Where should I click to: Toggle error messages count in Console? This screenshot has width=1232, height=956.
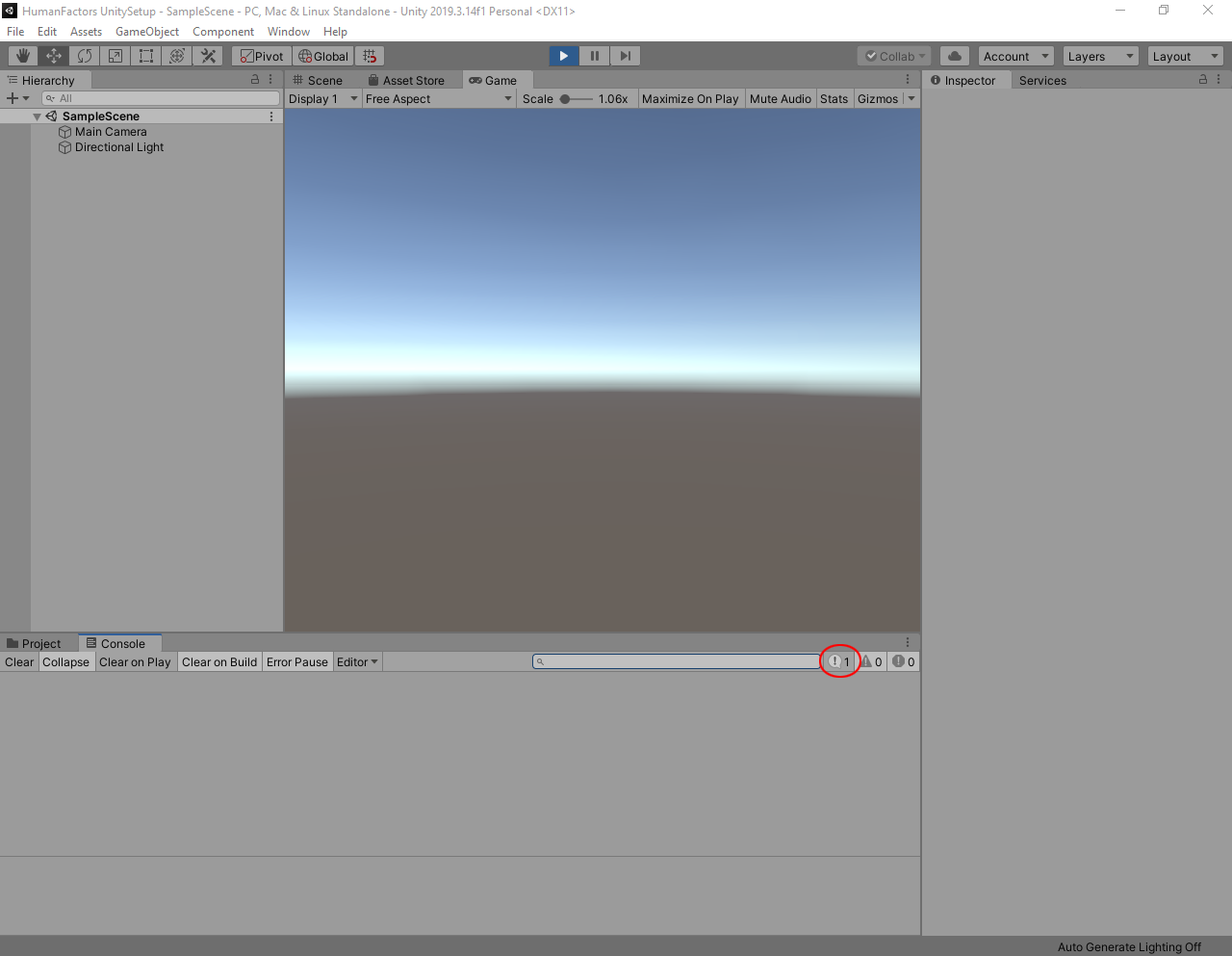pyautogui.click(x=904, y=661)
